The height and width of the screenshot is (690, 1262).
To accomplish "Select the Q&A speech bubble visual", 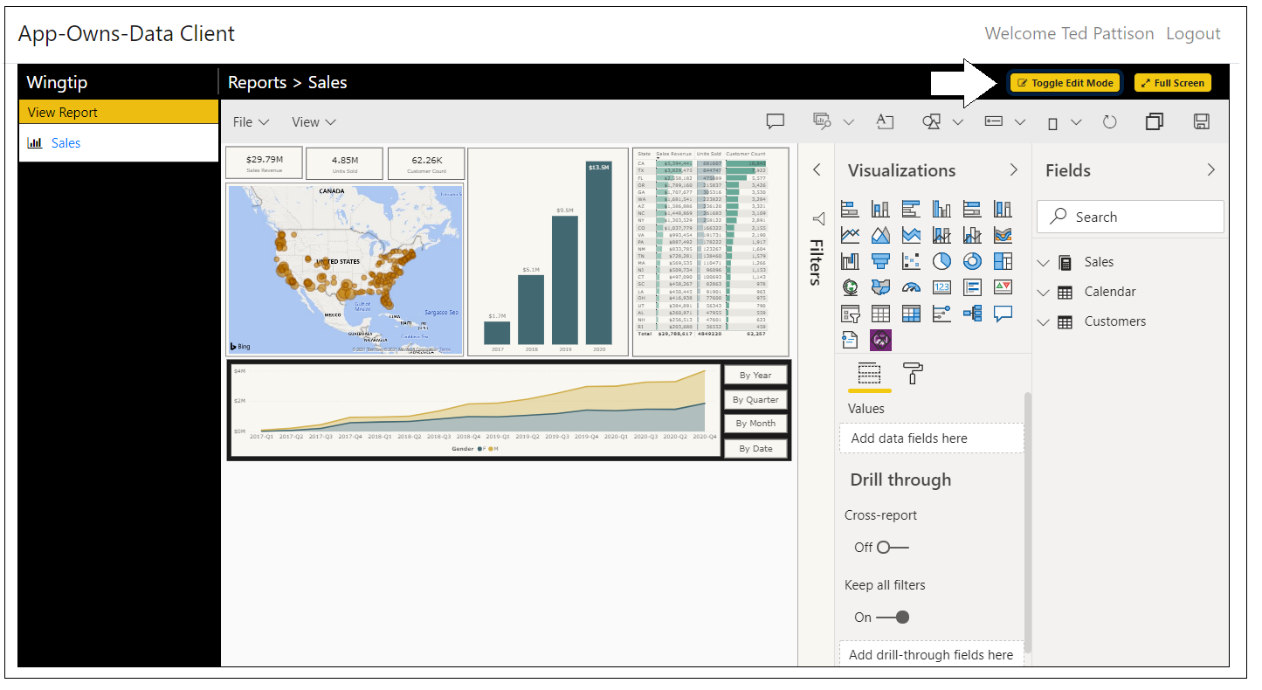I will click(1003, 313).
